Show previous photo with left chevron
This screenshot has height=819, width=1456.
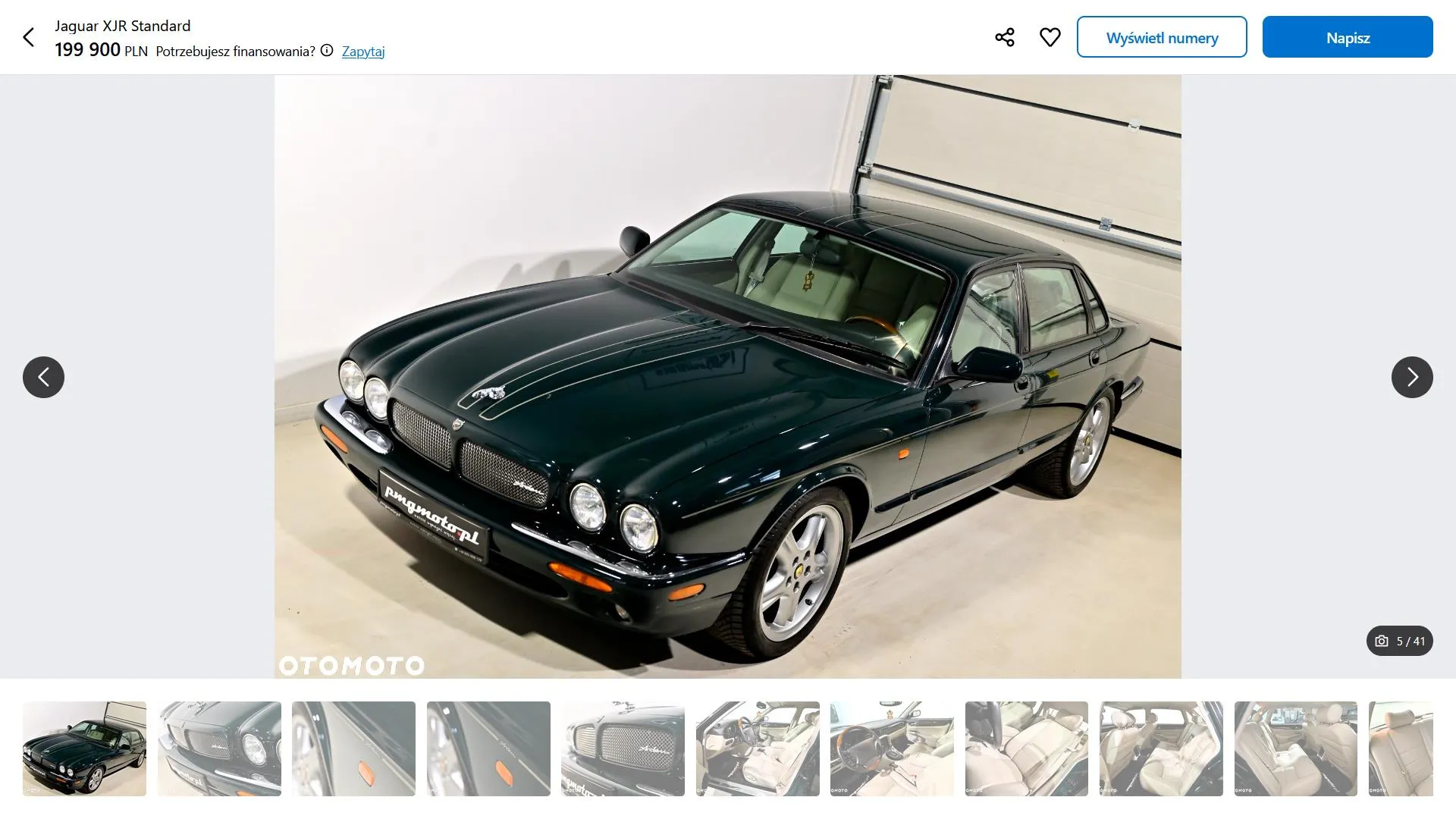43,377
